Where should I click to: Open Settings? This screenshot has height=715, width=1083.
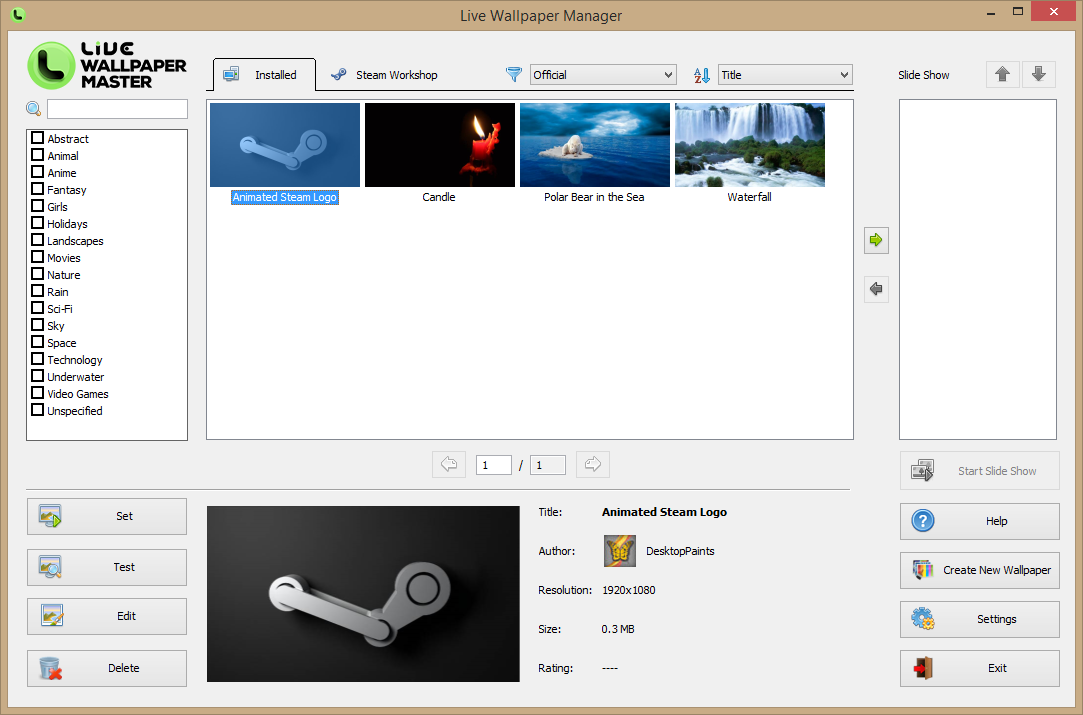tap(979, 619)
